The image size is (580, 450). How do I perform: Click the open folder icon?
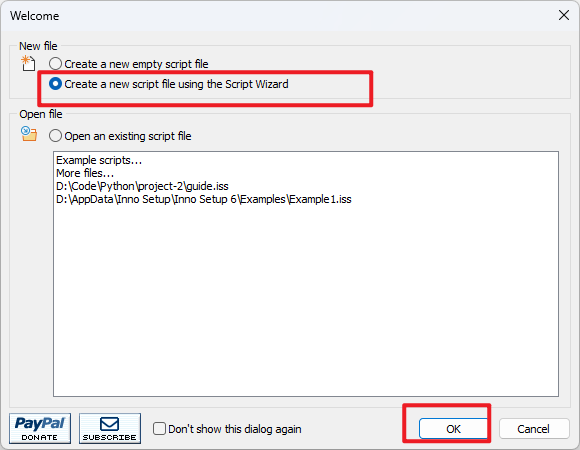pyautogui.click(x=29, y=134)
